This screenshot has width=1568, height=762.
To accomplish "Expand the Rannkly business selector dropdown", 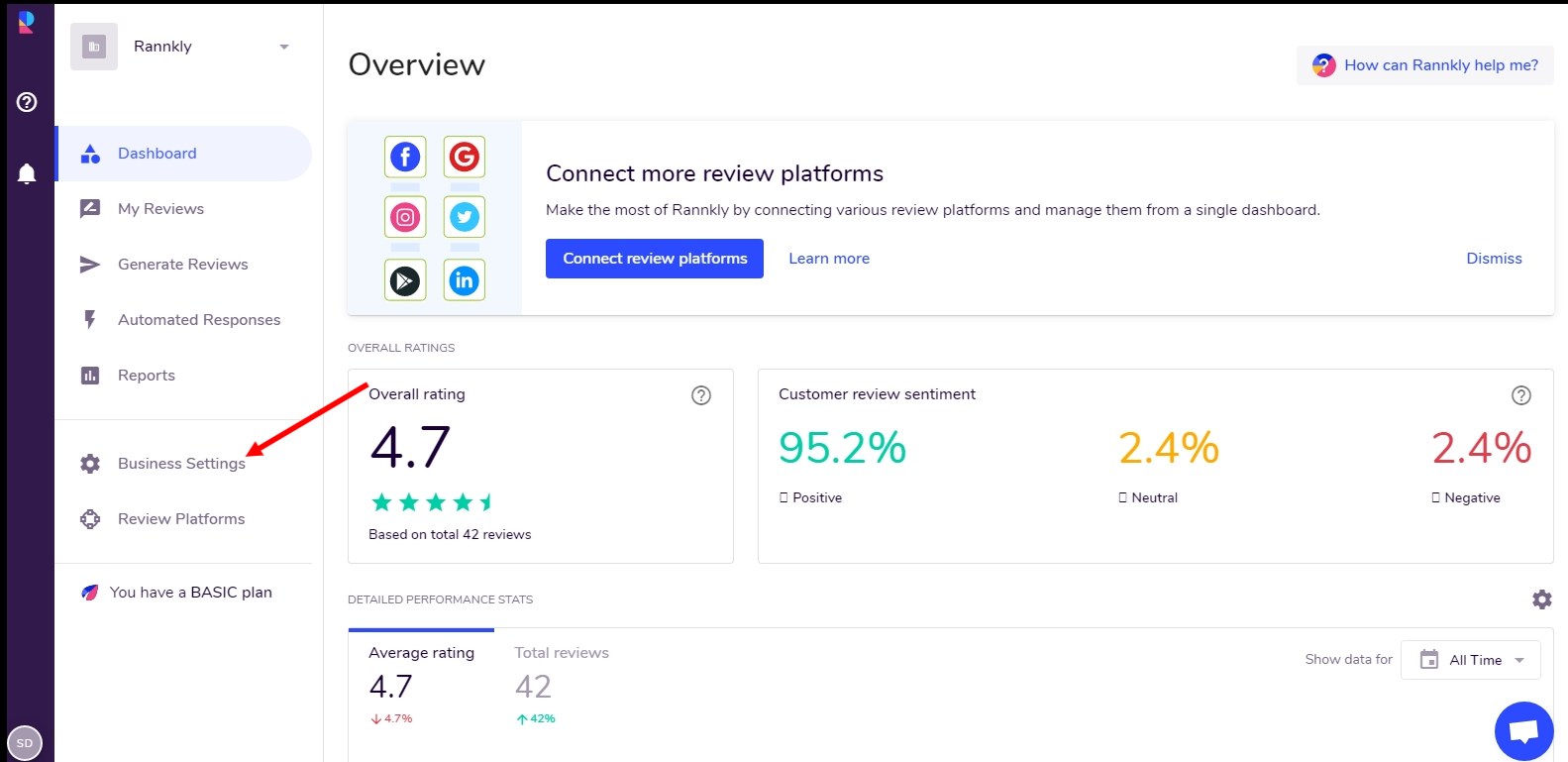I will (x=284, y=47).
